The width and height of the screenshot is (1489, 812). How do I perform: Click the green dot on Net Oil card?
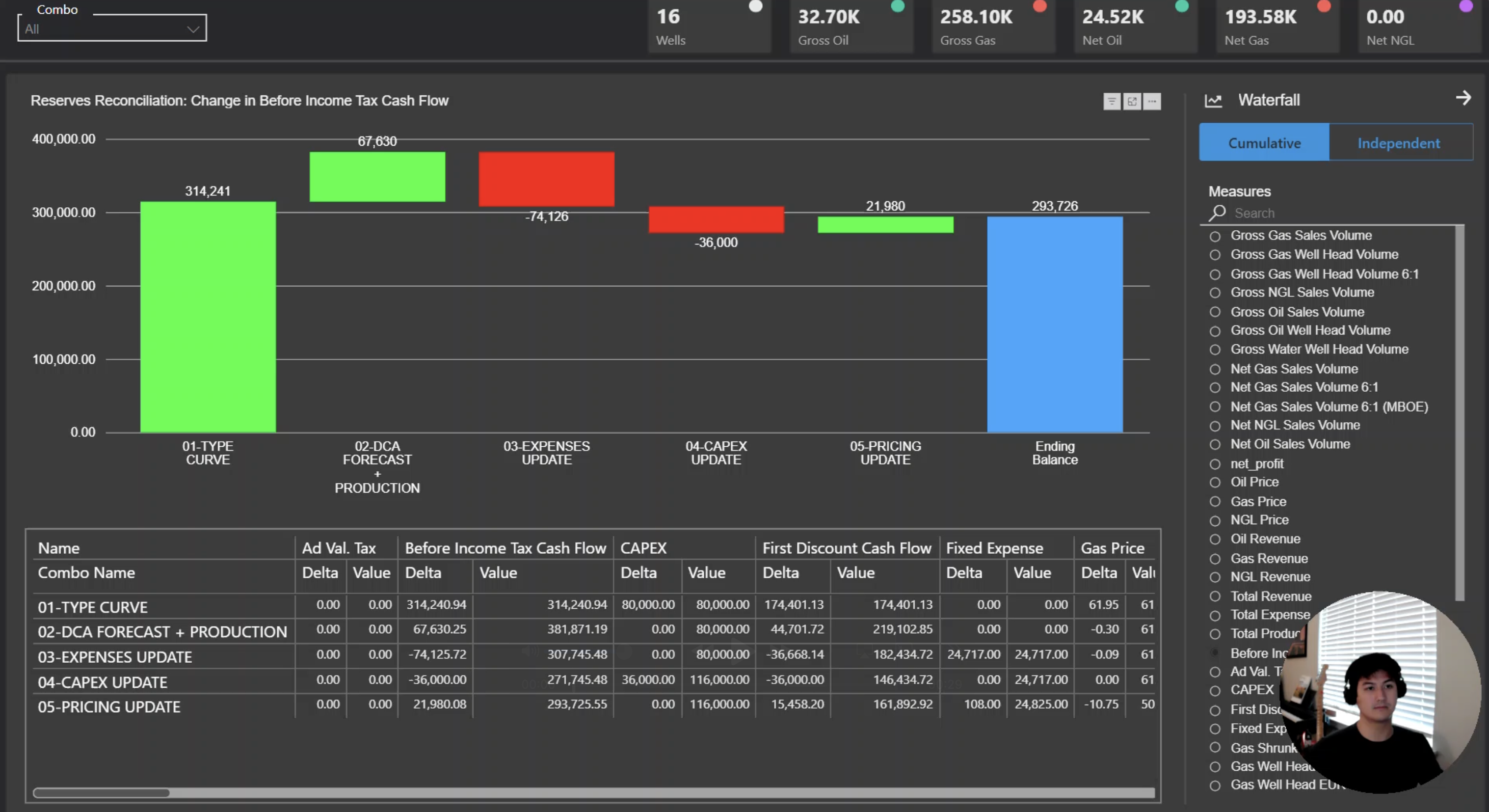[1182, 6]
